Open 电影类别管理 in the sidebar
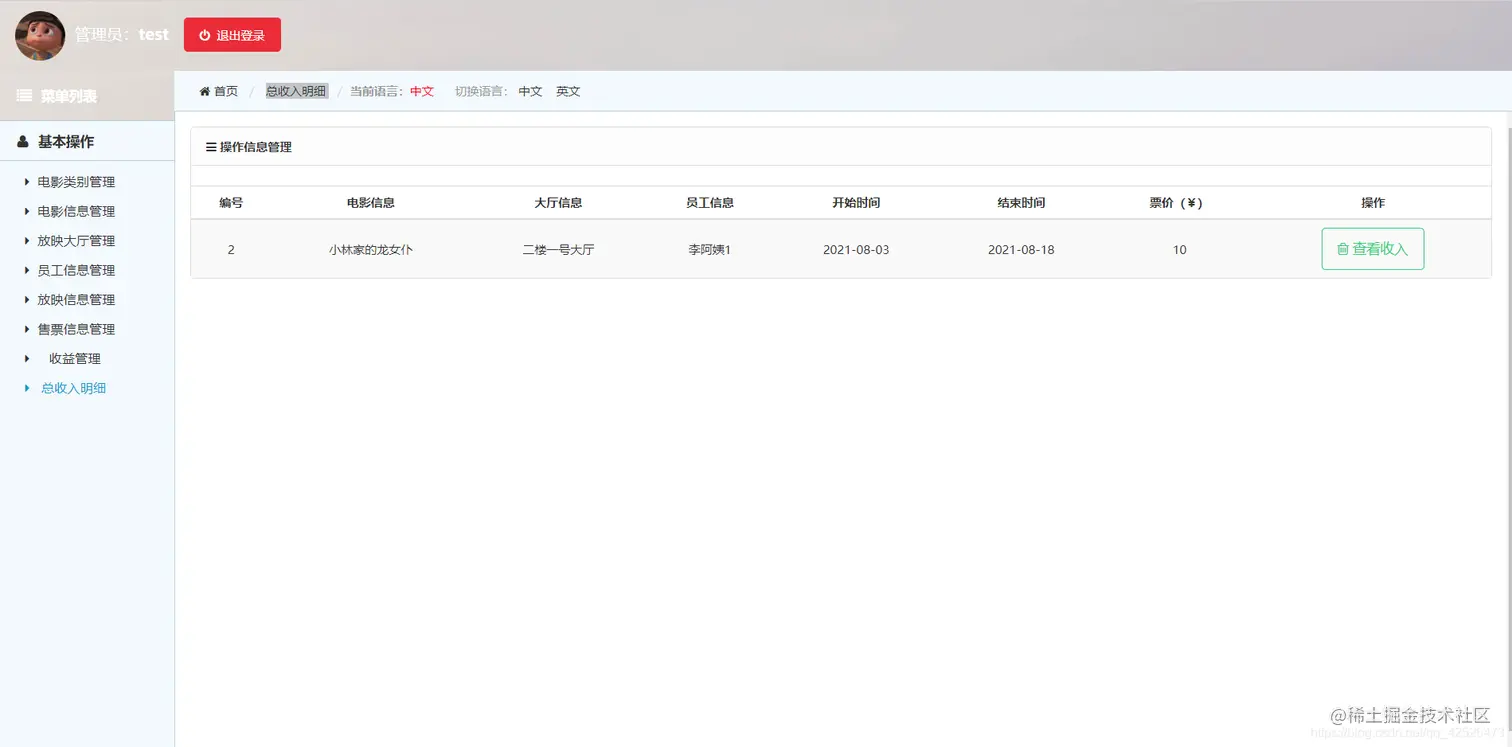The height and width of the screenshot is (747, 1512). pyautogui.click(x=76, y=182)
